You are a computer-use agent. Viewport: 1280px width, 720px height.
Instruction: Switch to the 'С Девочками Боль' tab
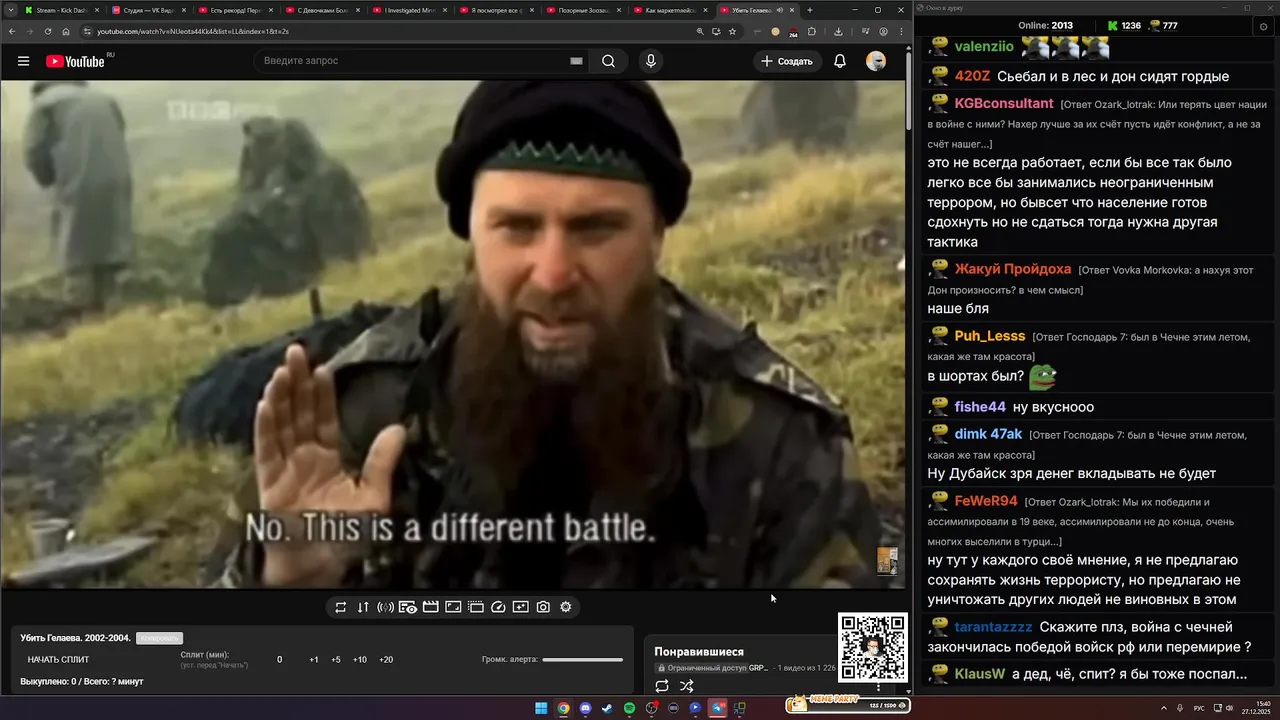[x=323, y=10]
